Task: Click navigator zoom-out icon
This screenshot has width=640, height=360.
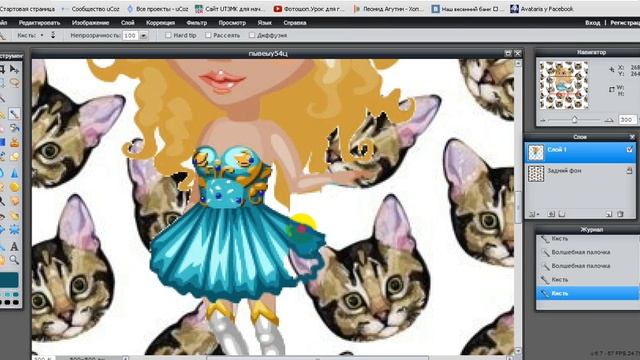Action: 543,120
